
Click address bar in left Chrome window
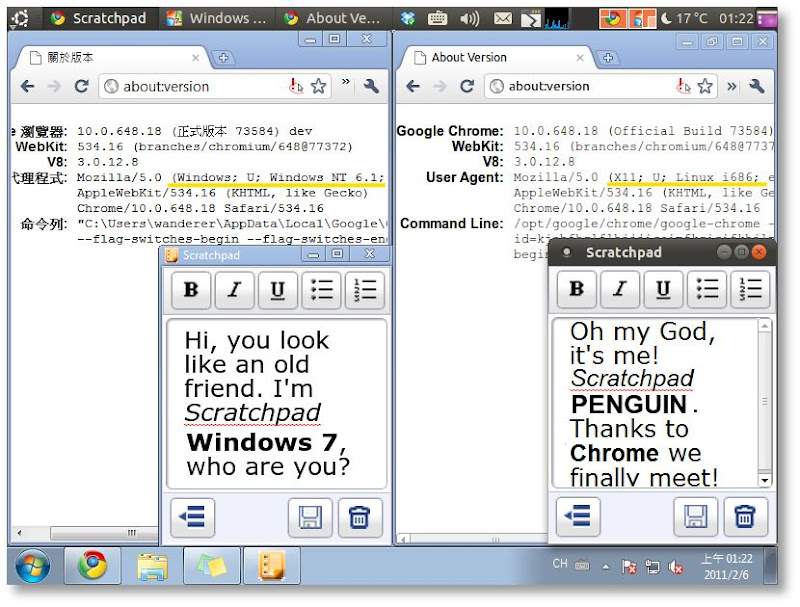pos(214,86)
